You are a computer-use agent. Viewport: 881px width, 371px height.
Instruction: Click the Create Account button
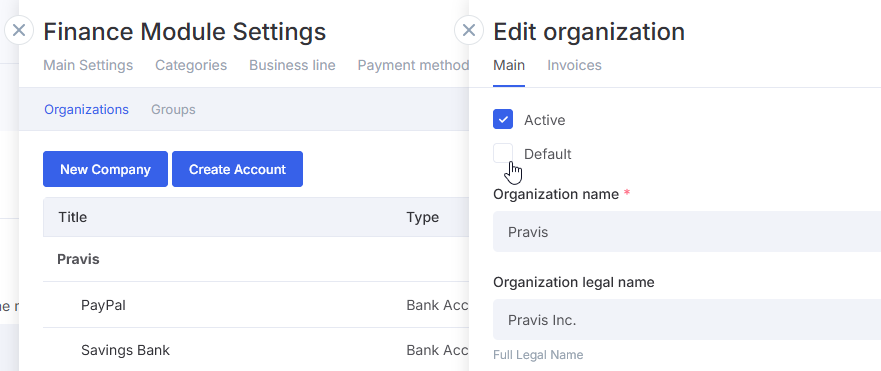point(237,169)
